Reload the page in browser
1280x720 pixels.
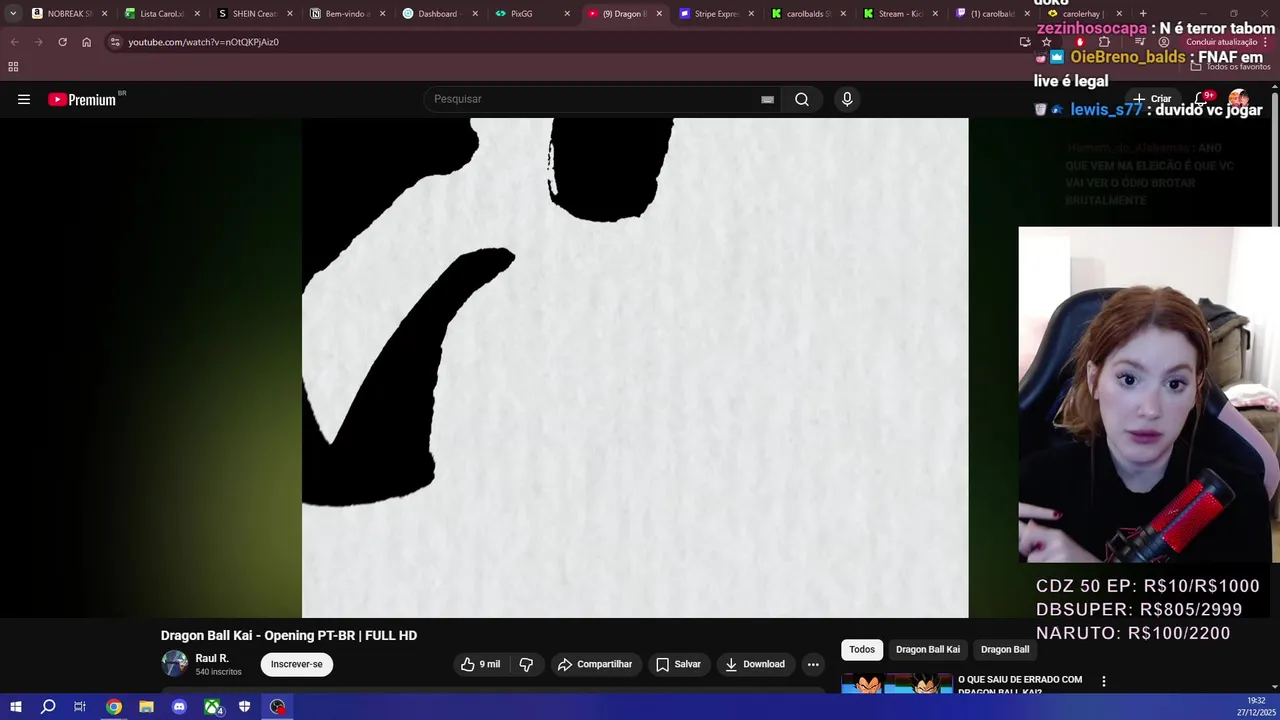click(62, 42)
